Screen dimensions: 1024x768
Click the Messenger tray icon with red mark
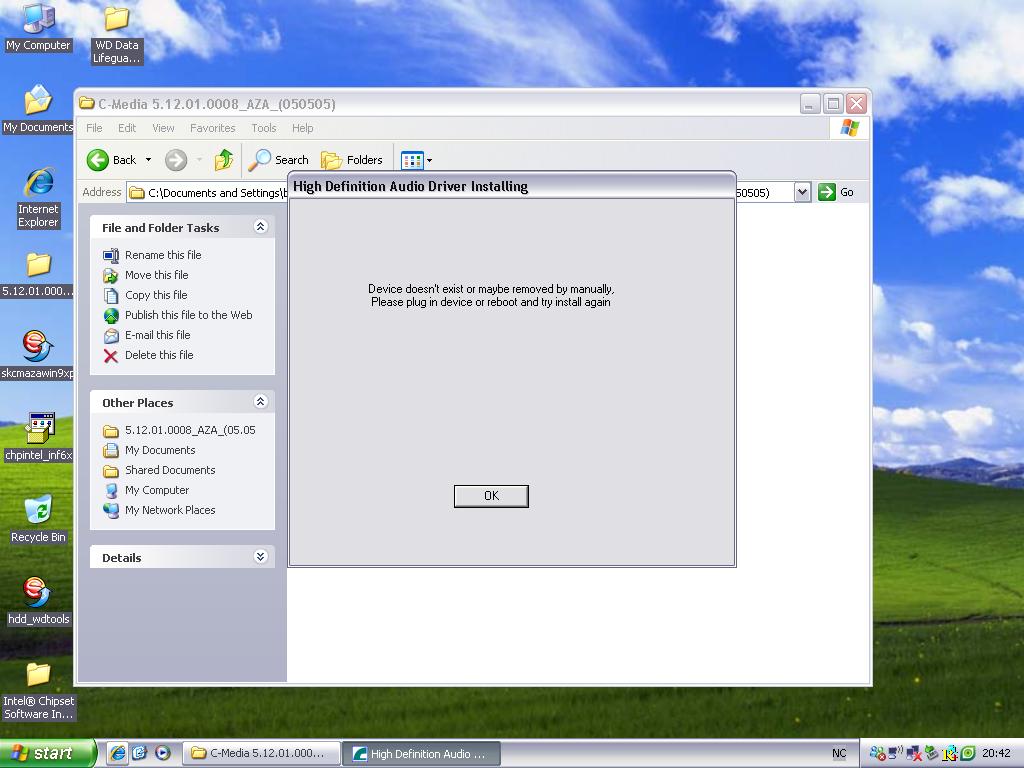[877, 754]
